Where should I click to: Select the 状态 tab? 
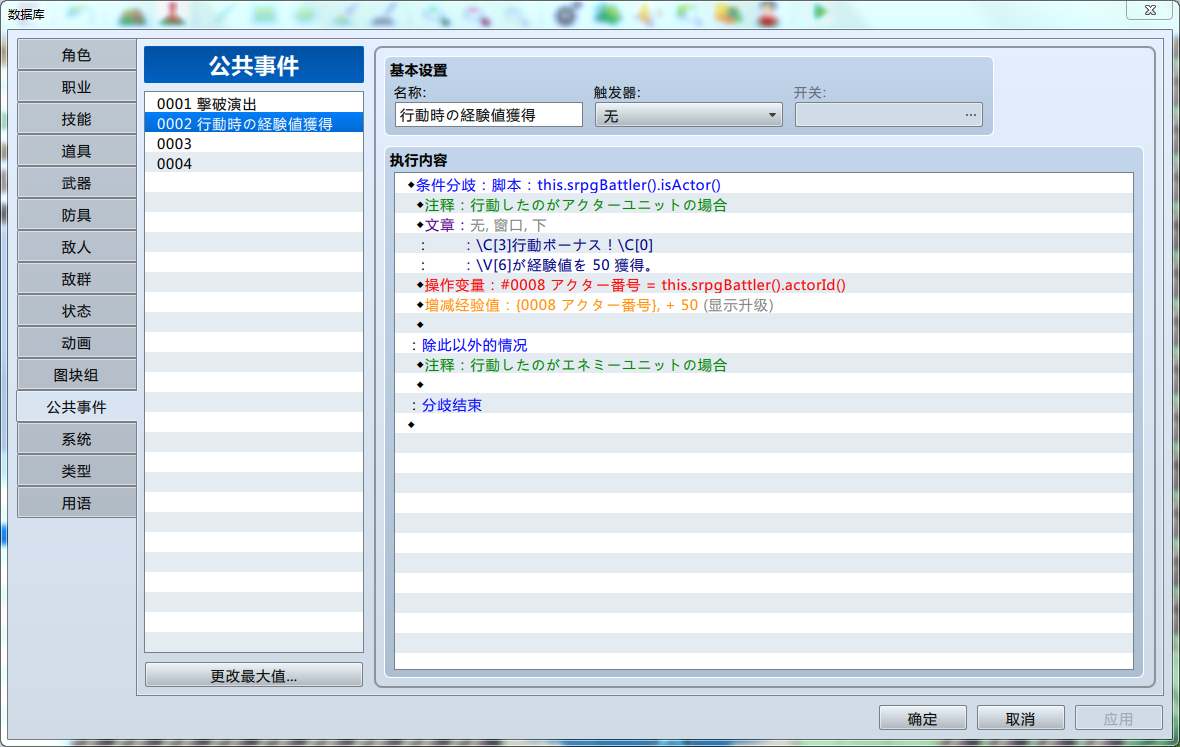click(77, 311)
